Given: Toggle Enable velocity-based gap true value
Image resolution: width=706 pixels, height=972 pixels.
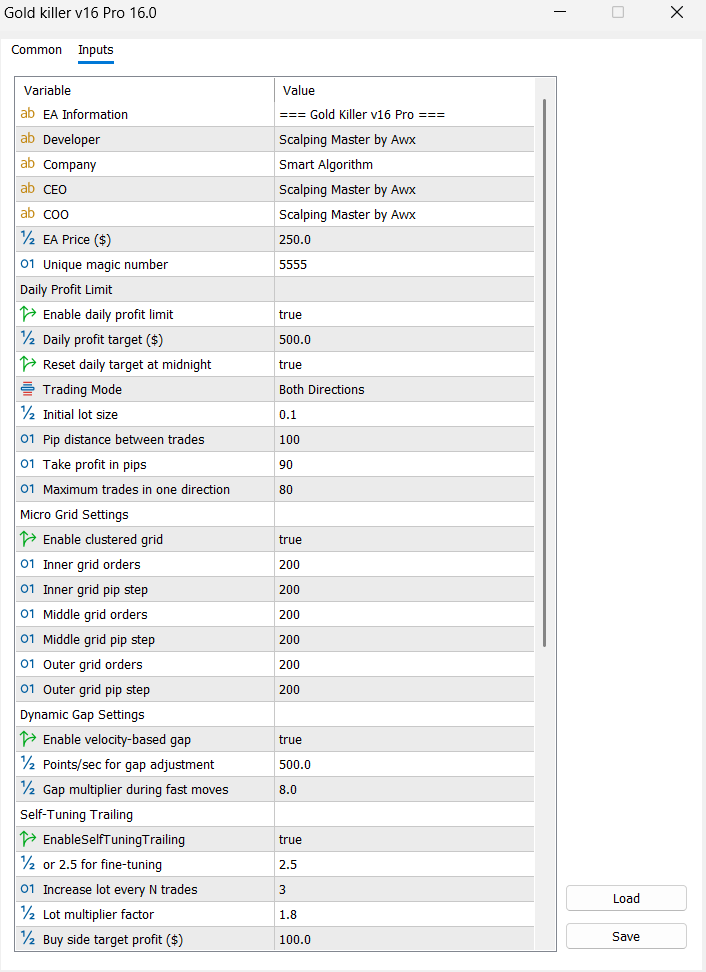Looking at the screenshot, I should [x=405, y=740].
